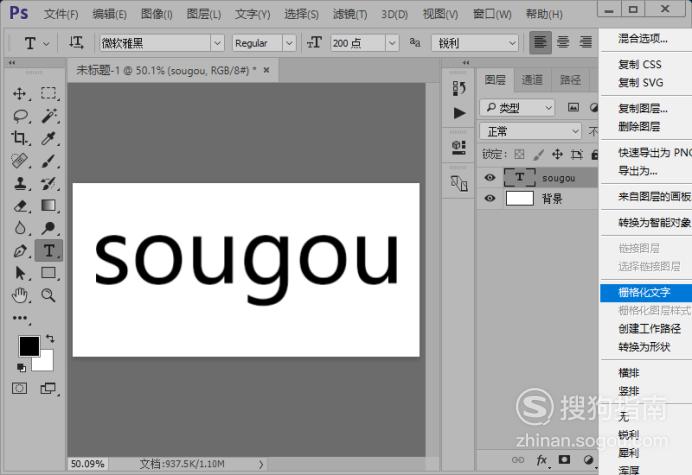Viewport: 692px width, 475px height.
Task: Select the Path Selection tool
Action: coord(20,273)
